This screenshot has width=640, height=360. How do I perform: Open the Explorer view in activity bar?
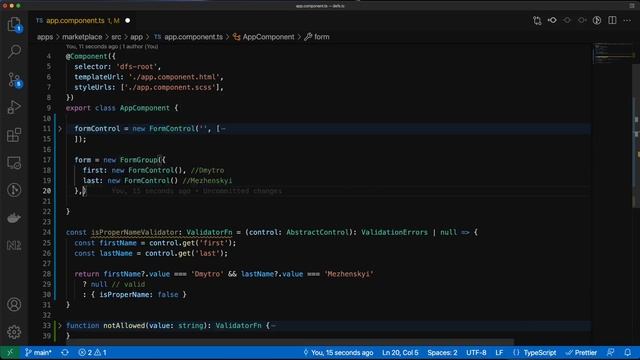click(x=14, y=24)
